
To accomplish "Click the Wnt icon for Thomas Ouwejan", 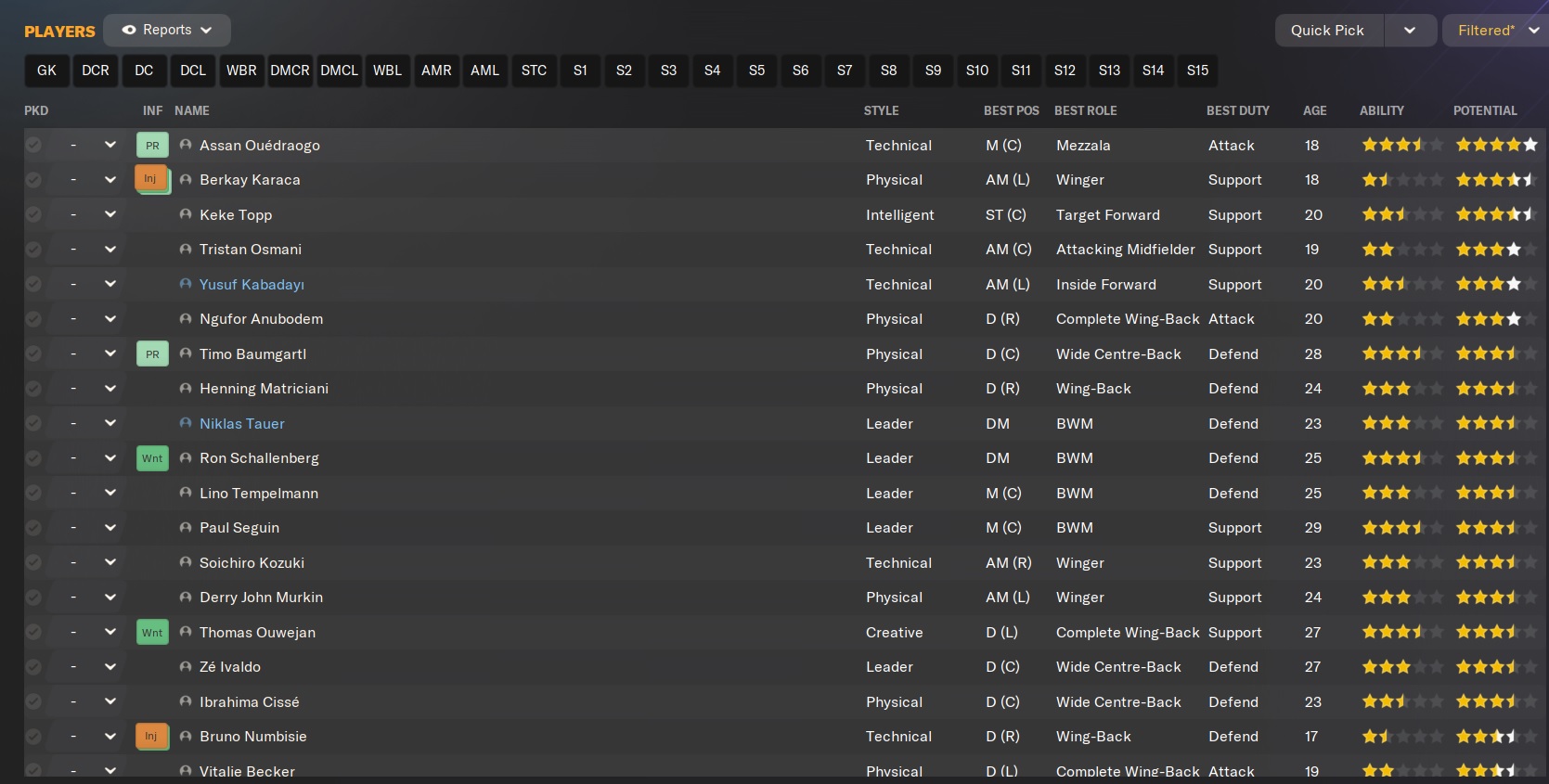I will (152, 633).
